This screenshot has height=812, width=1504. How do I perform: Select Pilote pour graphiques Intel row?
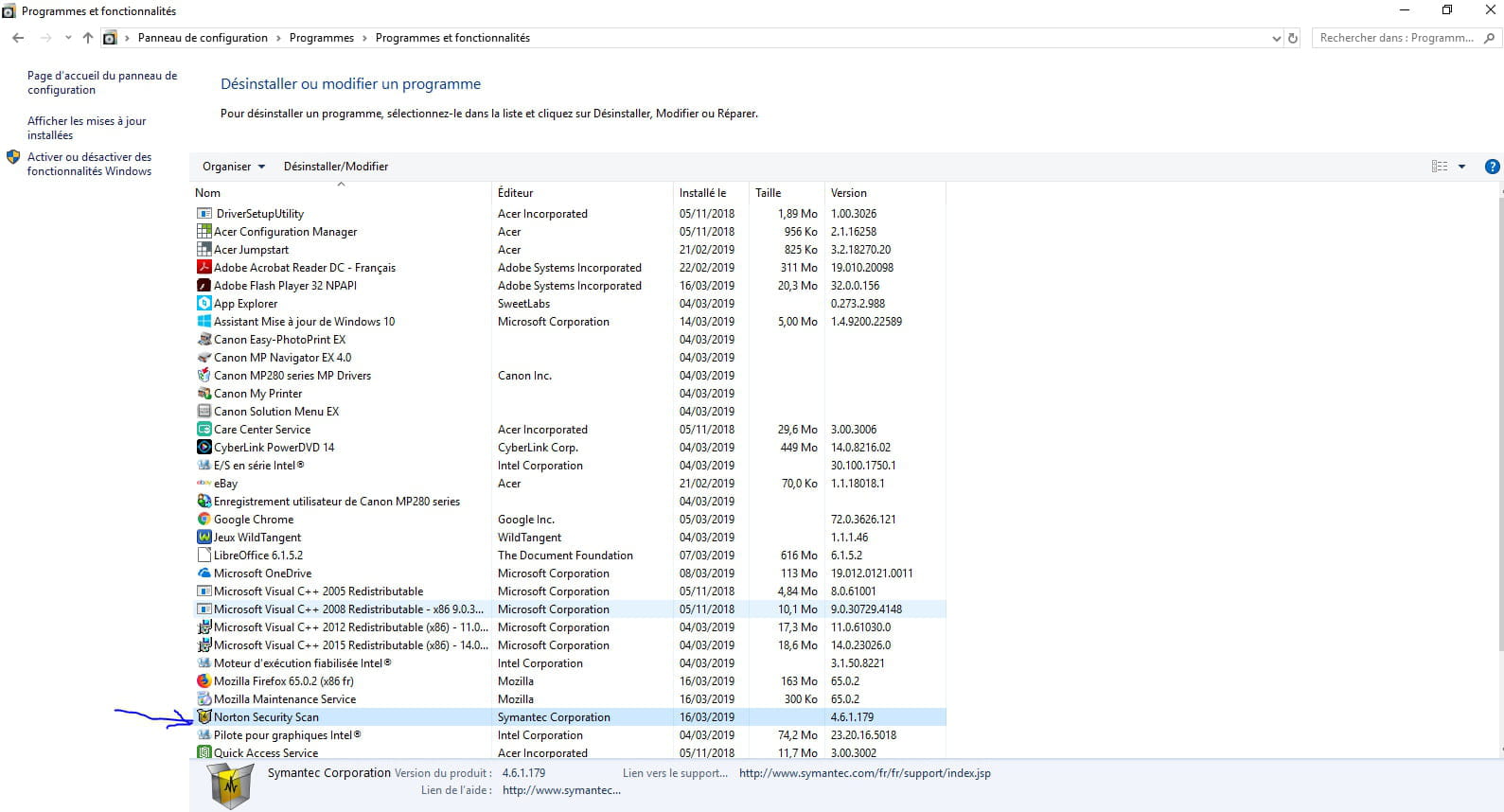[570, 735]
